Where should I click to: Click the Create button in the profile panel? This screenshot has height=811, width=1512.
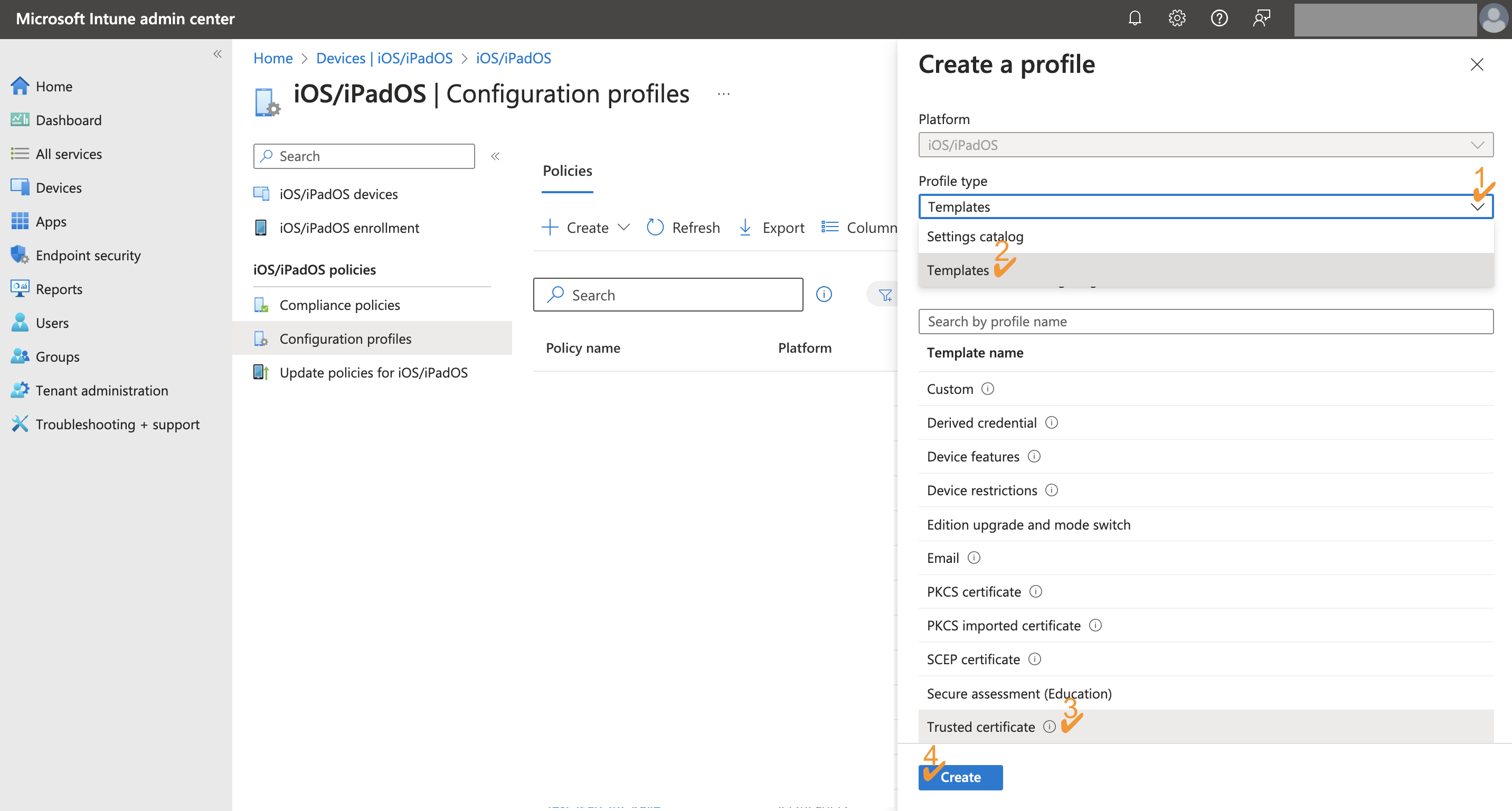(960, 777)
